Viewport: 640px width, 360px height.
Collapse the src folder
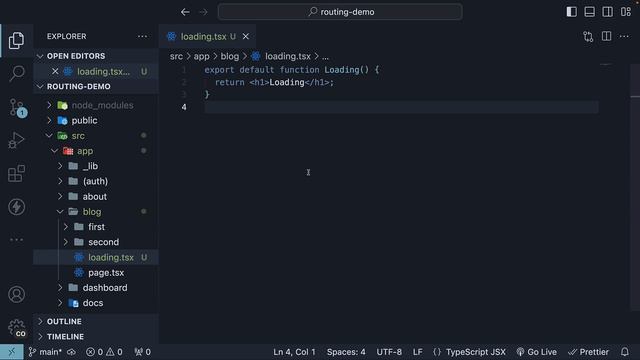[96, 136]
